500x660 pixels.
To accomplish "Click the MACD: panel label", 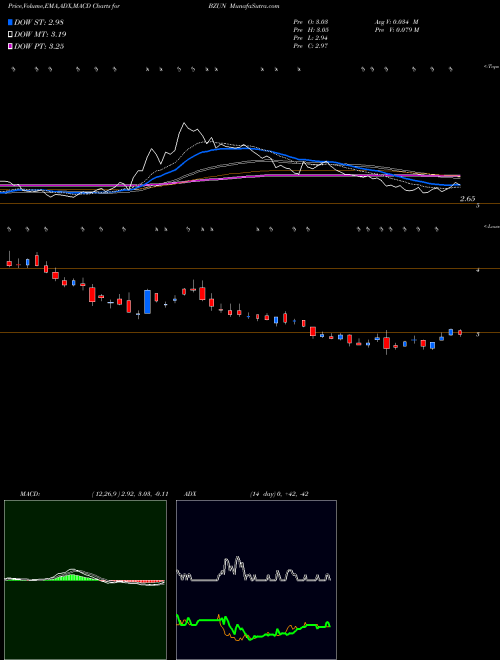I will click(30, 494).
